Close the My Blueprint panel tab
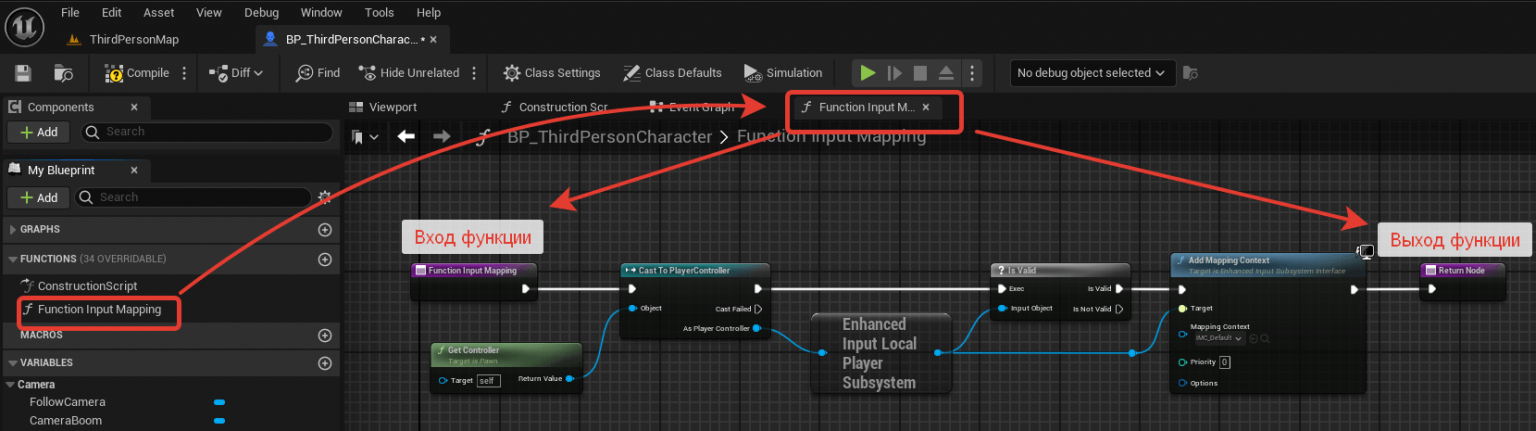The height and width of the screenshot is (431, 1536). pos(135,170)
